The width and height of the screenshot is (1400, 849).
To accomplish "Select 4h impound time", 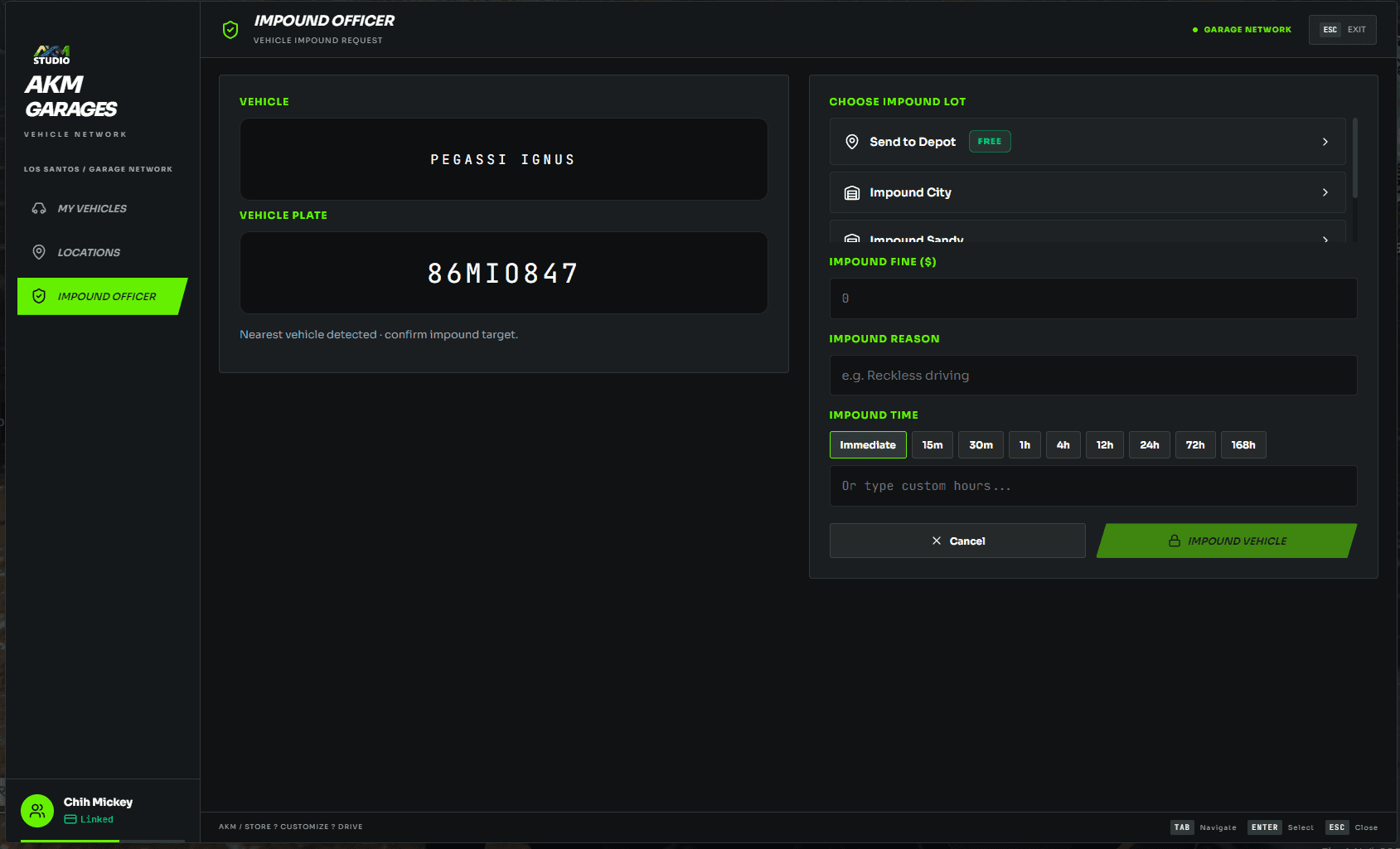I will tap(1063, 445).
